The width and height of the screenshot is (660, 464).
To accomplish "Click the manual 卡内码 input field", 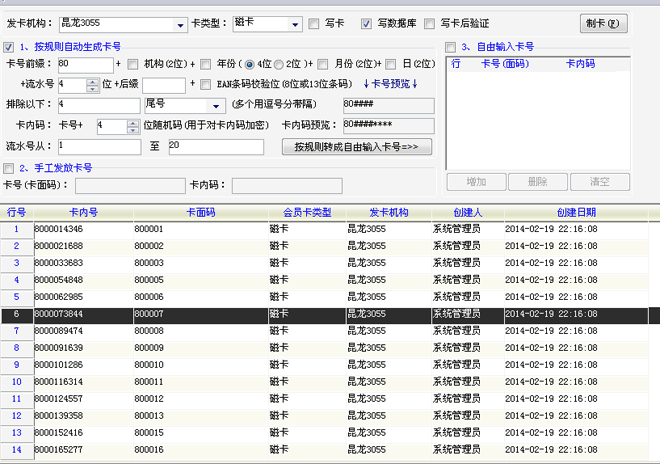I will coord(287,186).
